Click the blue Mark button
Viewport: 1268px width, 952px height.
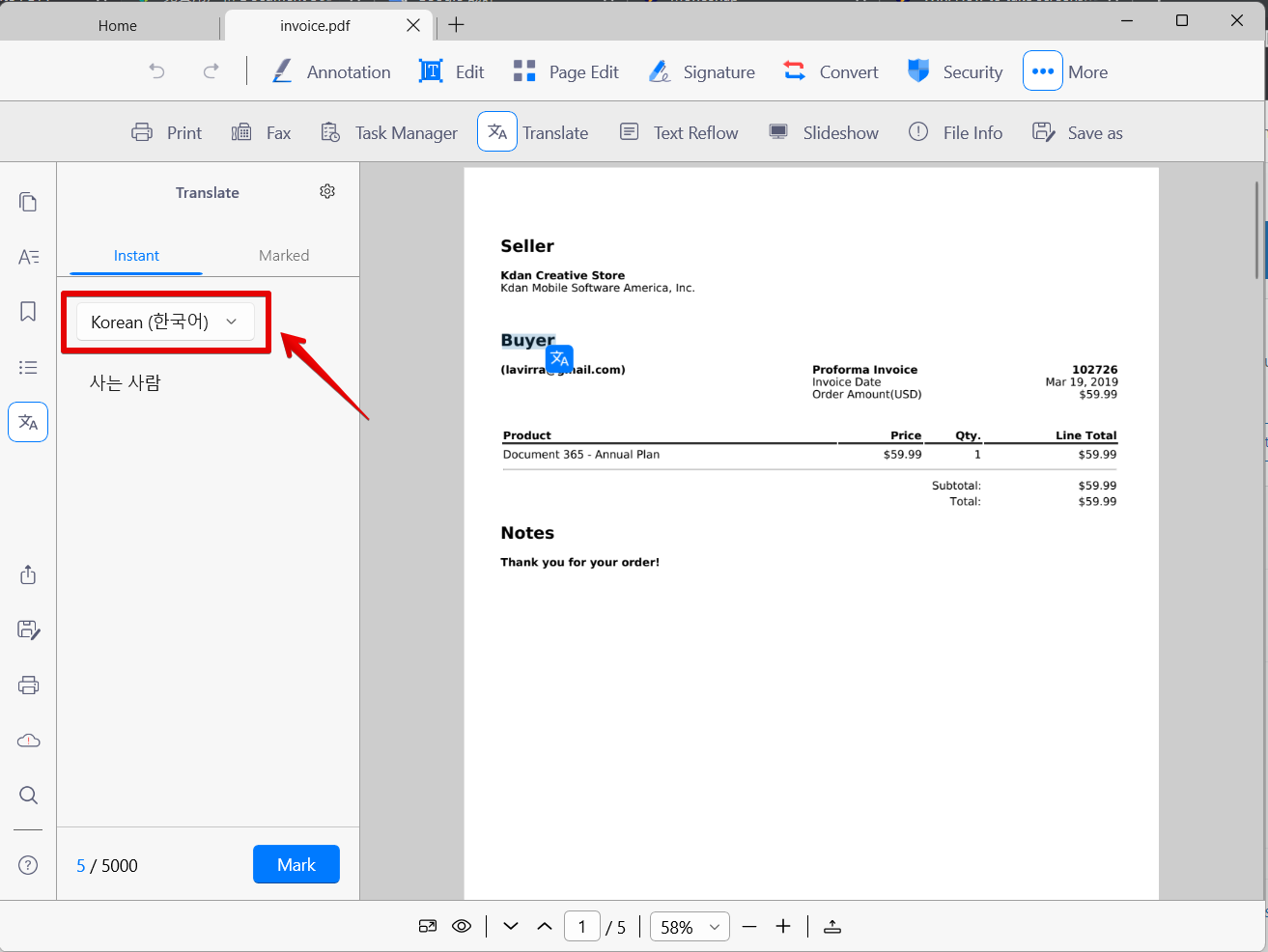tap(296, 864)
